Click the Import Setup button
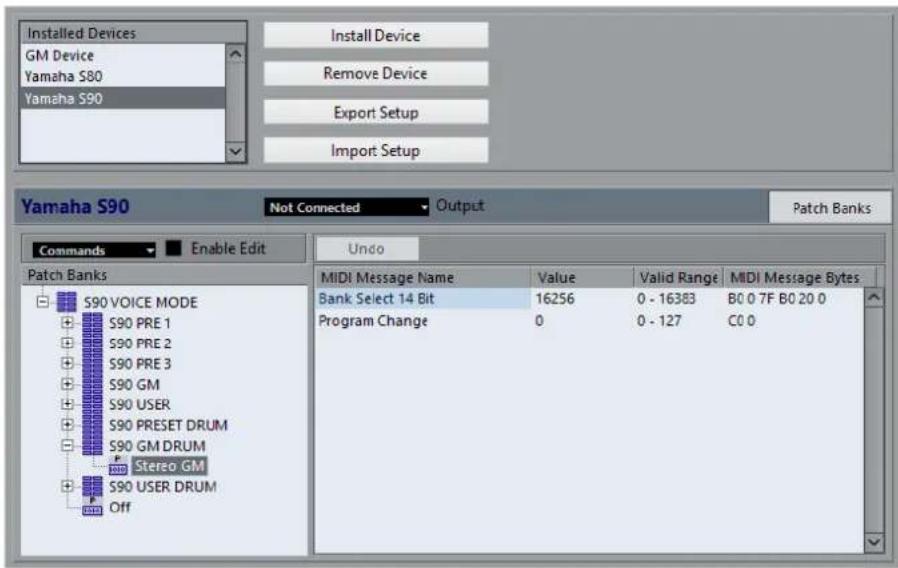 [x=376, y=151]
